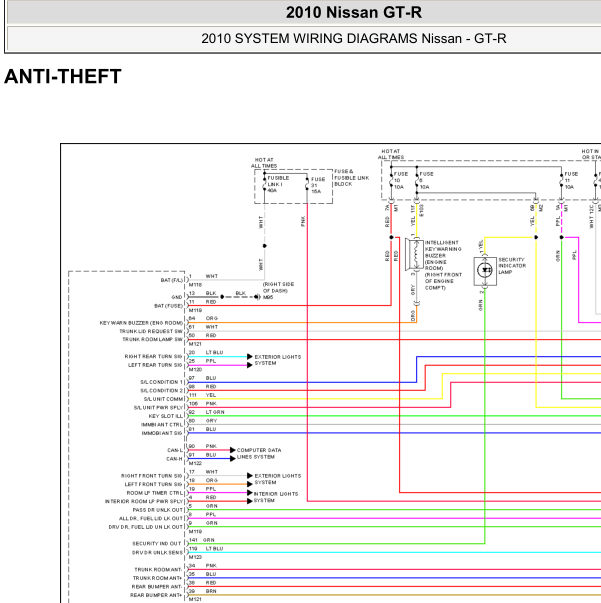This screenshot has width=601, height=603.
Task: Click the 'IMMBI ANT CTRL' label
Action: click(x=162, y=425)
